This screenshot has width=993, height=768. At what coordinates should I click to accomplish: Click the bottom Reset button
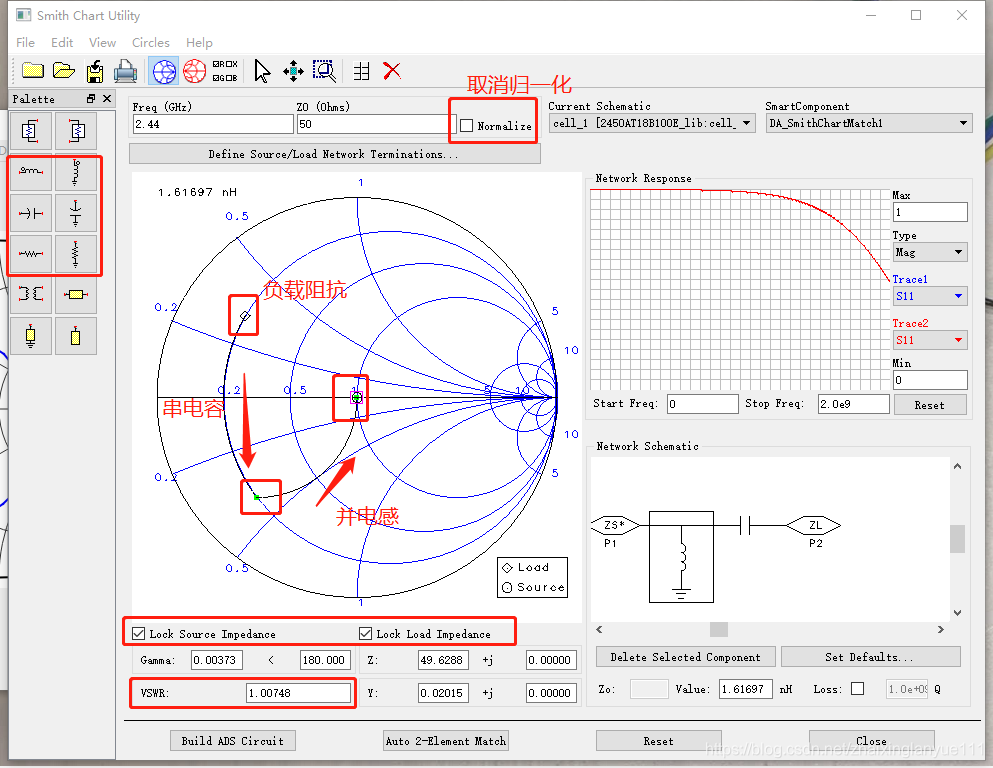[659, 741]
